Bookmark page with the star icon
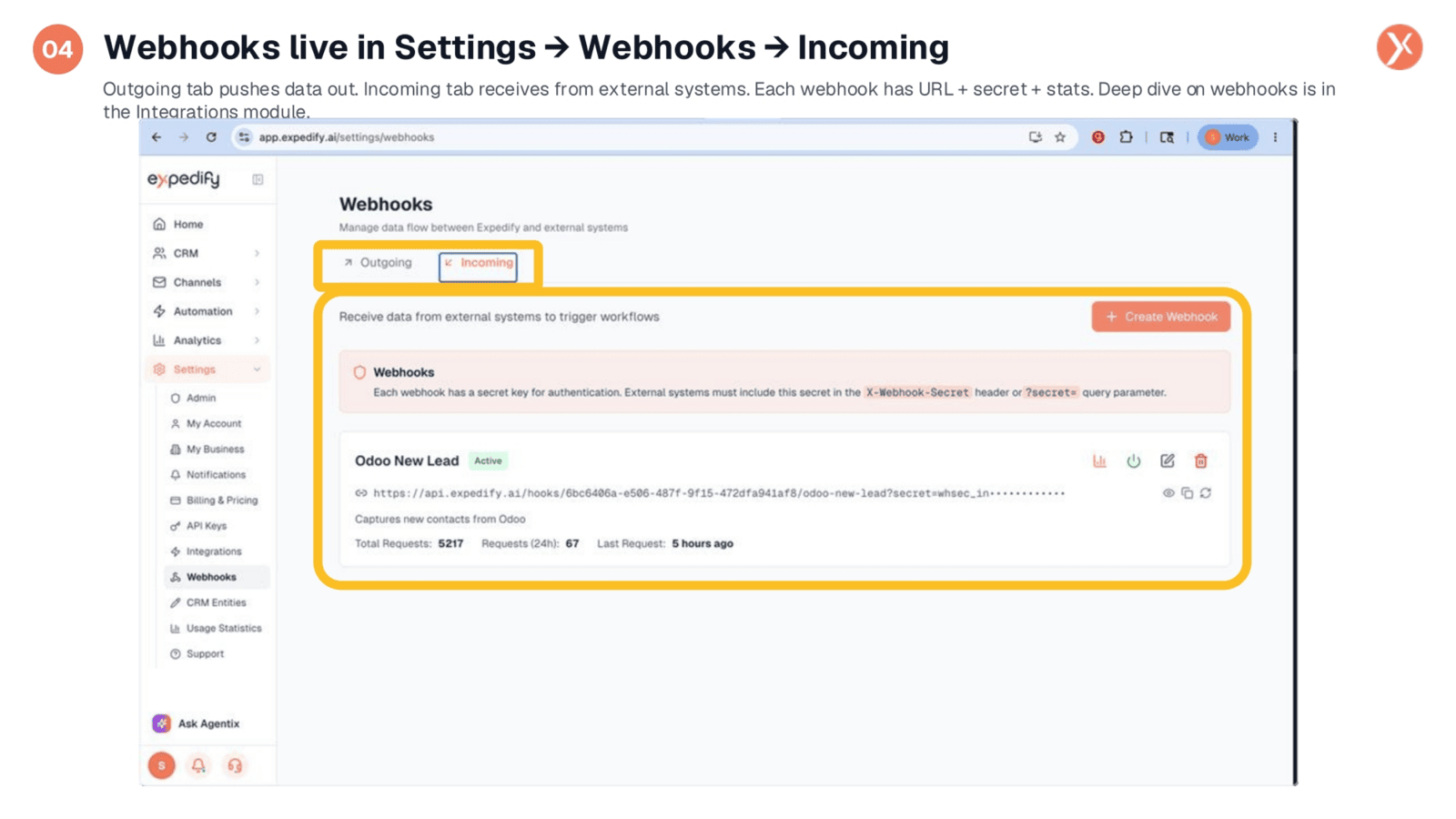Image resolution: width=1456 pixels, height=819 pixels. (x=1060, y=137)
